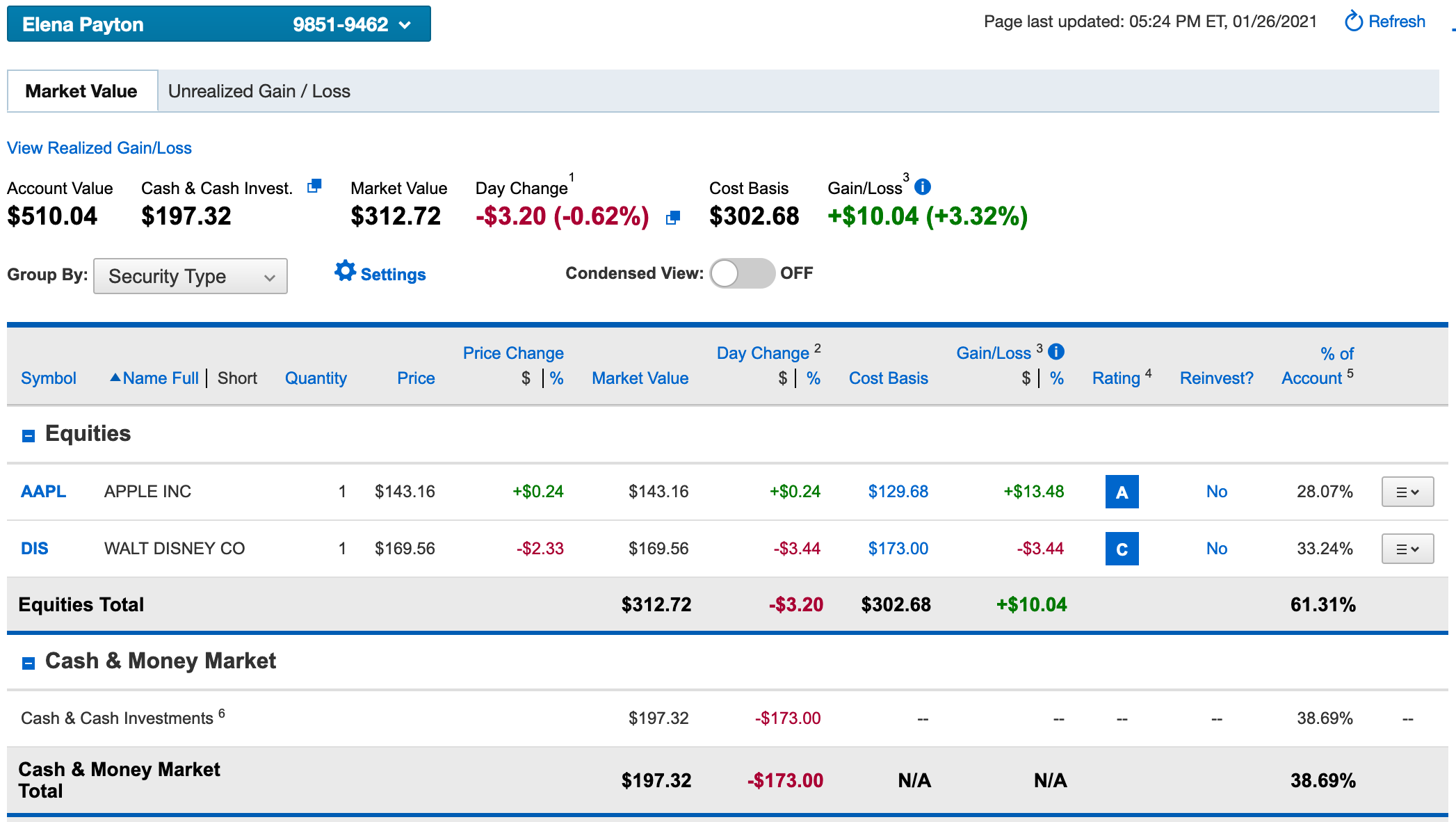Click the Refresh circular arrow icon
Image resolution: width=1456 pixels, height=822 pixels.
coord(1353,22)
